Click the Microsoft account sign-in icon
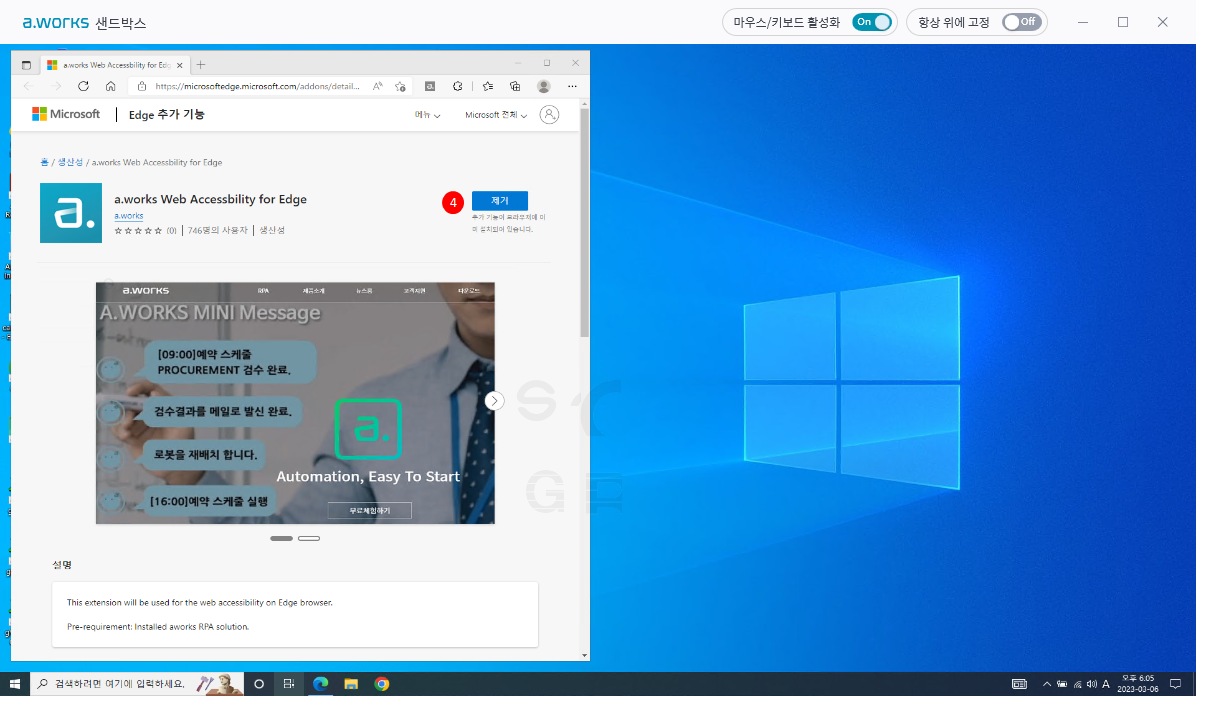Image resolution: width=1207 pixels, height=708 pixels. click(x=549, y=115)
